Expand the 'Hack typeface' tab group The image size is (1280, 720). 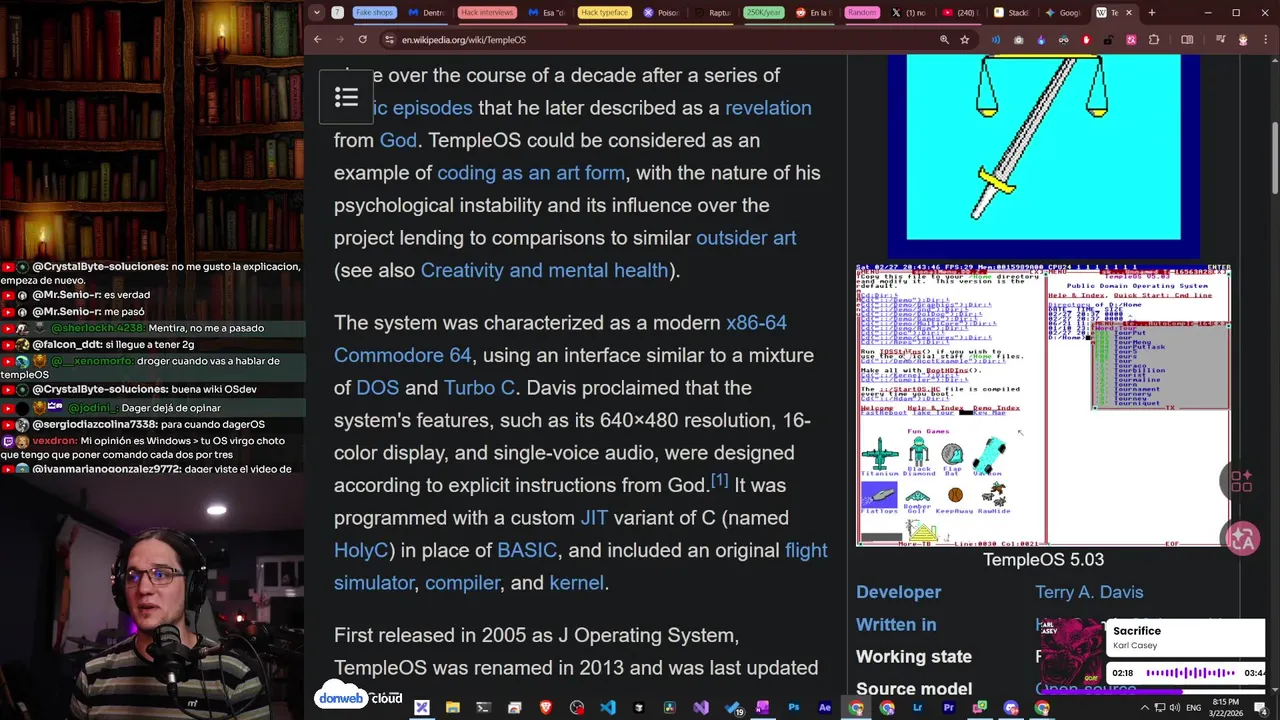(604, 12)
